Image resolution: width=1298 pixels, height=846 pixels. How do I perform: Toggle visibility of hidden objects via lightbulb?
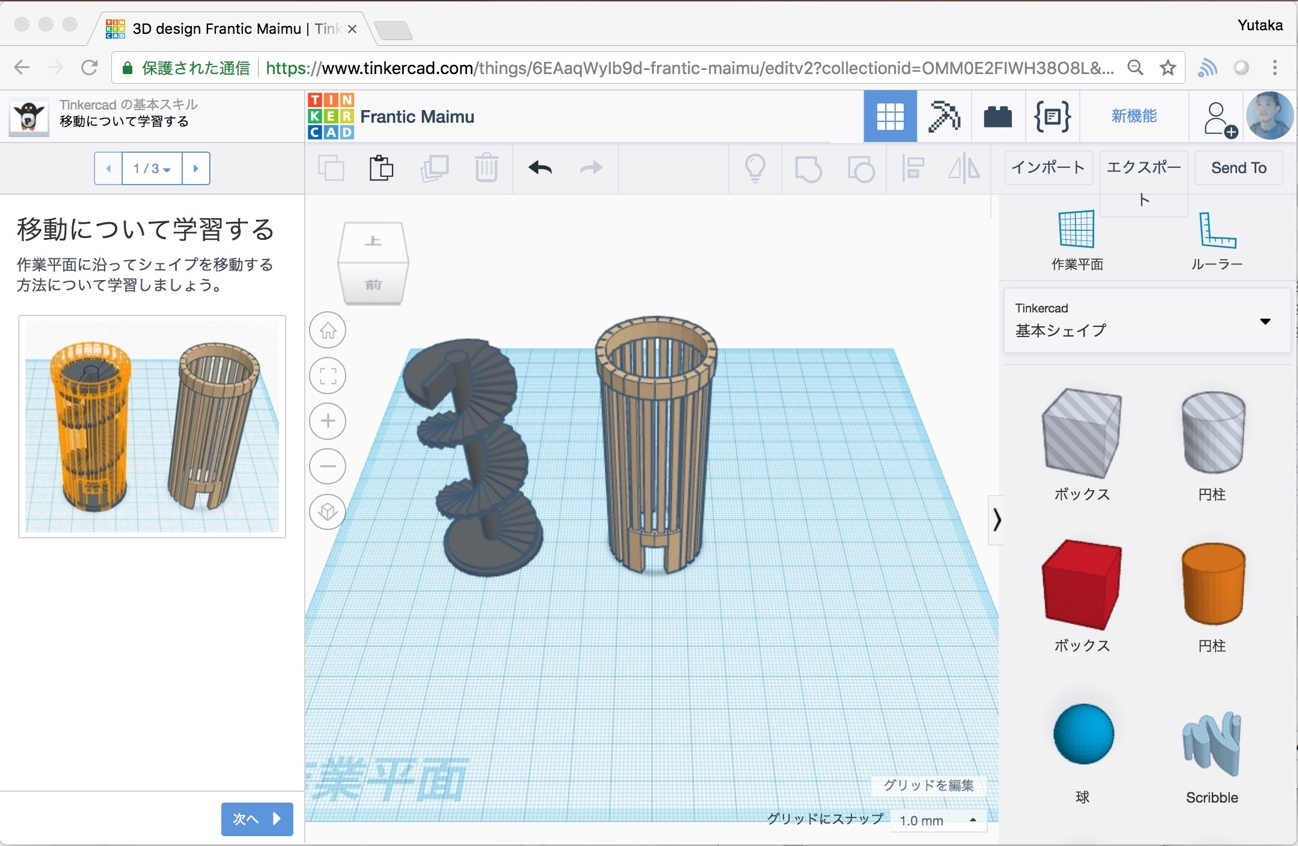[756, 168]
